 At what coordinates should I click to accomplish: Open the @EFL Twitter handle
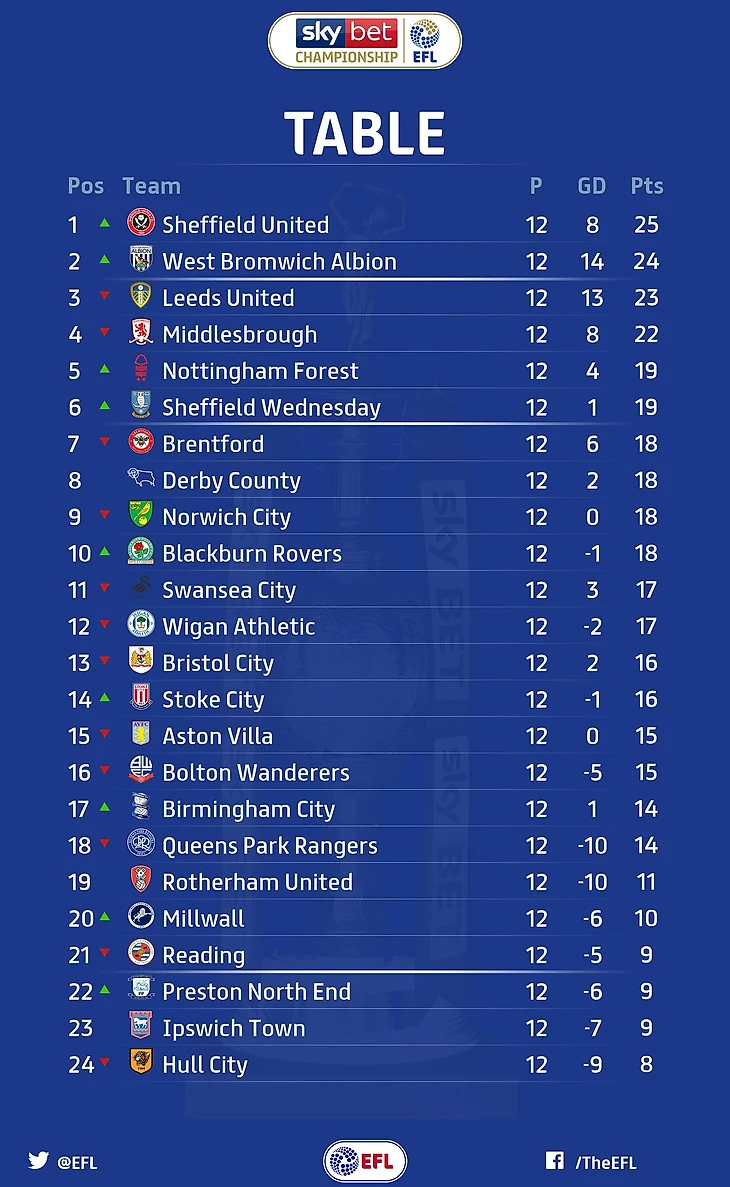click(77, 1163)
